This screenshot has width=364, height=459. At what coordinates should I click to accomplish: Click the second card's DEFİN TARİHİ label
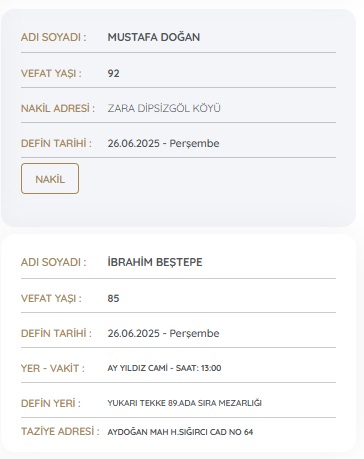[x=56, y=333]
